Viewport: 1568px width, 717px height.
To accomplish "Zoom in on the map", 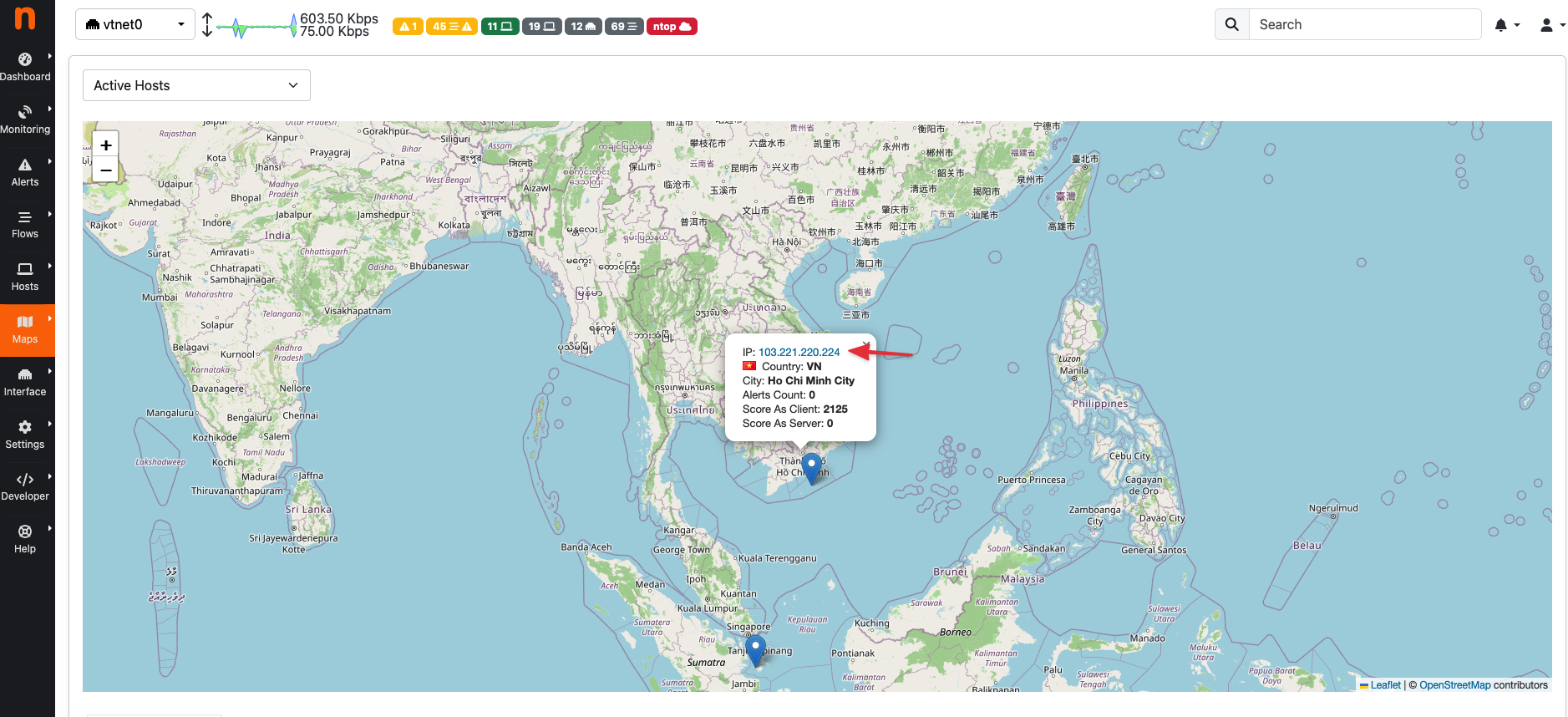I will pos(106,145).
